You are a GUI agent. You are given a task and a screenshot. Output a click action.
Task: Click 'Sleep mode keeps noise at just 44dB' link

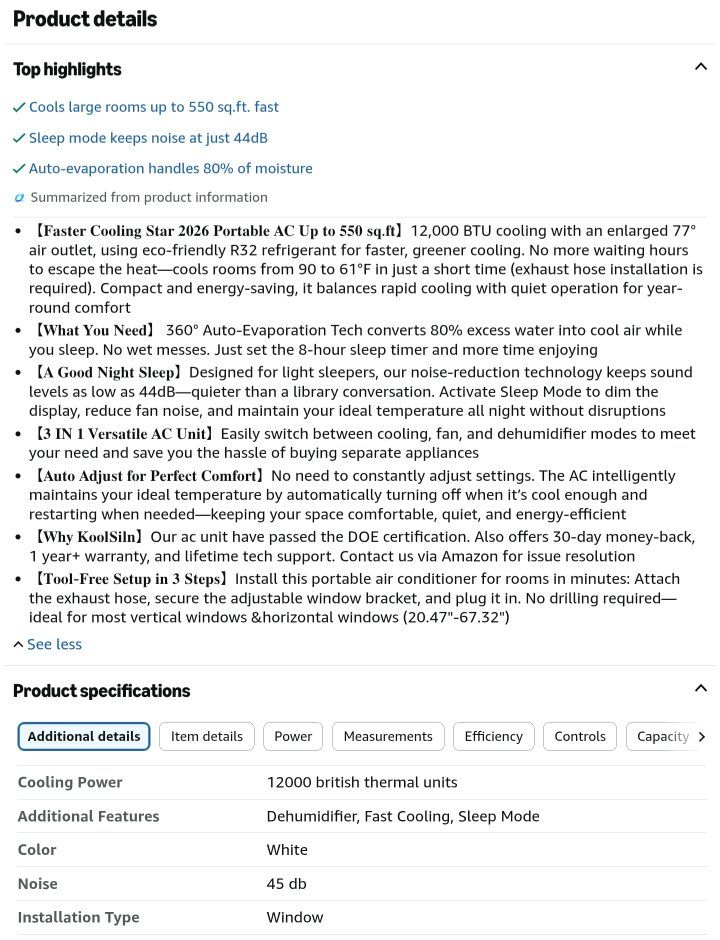148,138
